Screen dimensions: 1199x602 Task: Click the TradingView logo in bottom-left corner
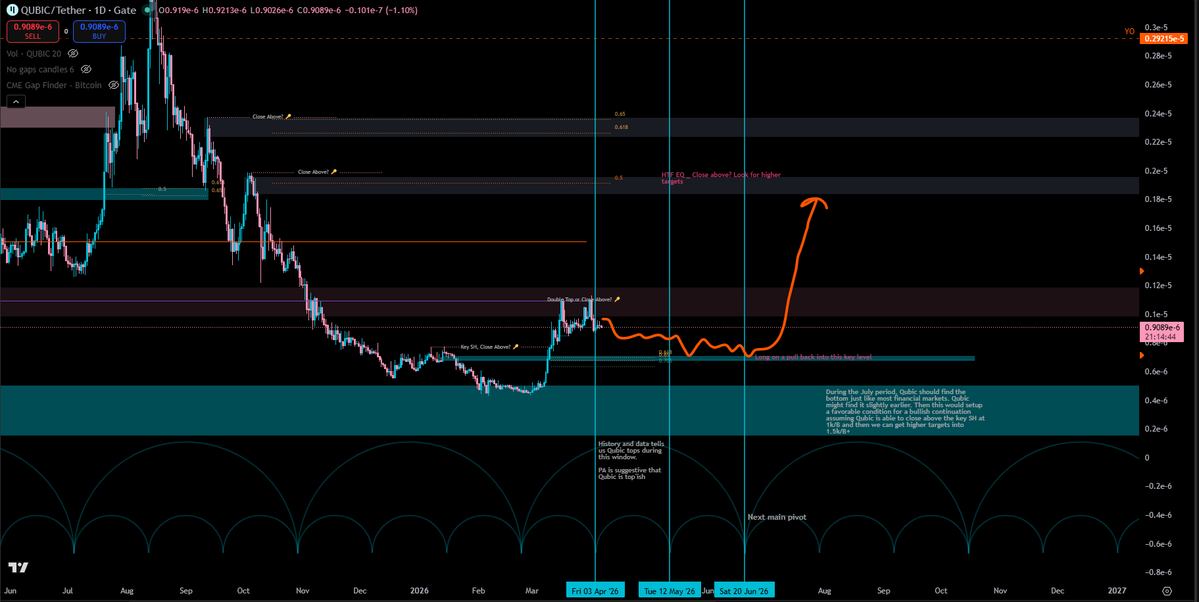[x=18, y=568]
